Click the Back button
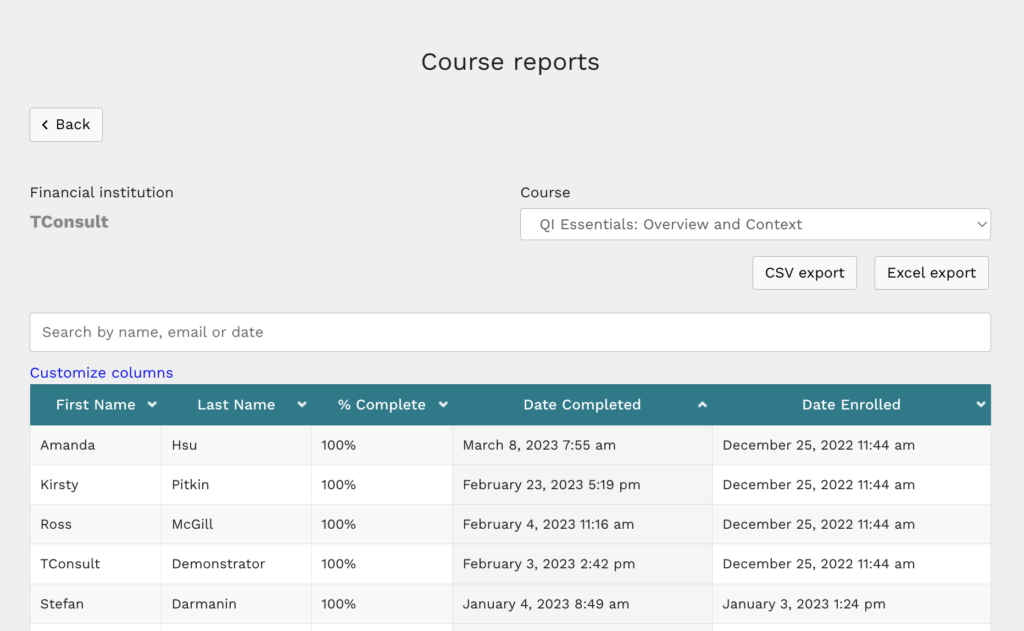 [x=66, y=124]
